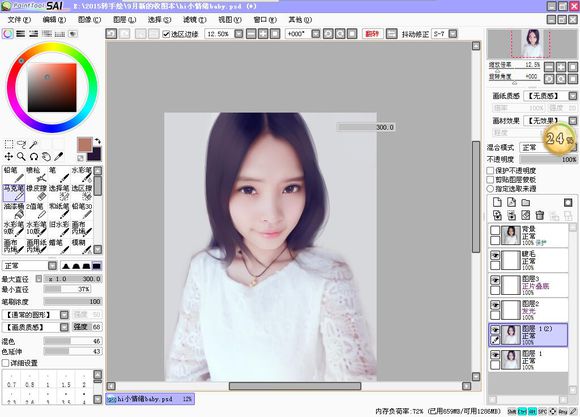
Task: Click the 翻转 flip button
Action: [372, 34]
